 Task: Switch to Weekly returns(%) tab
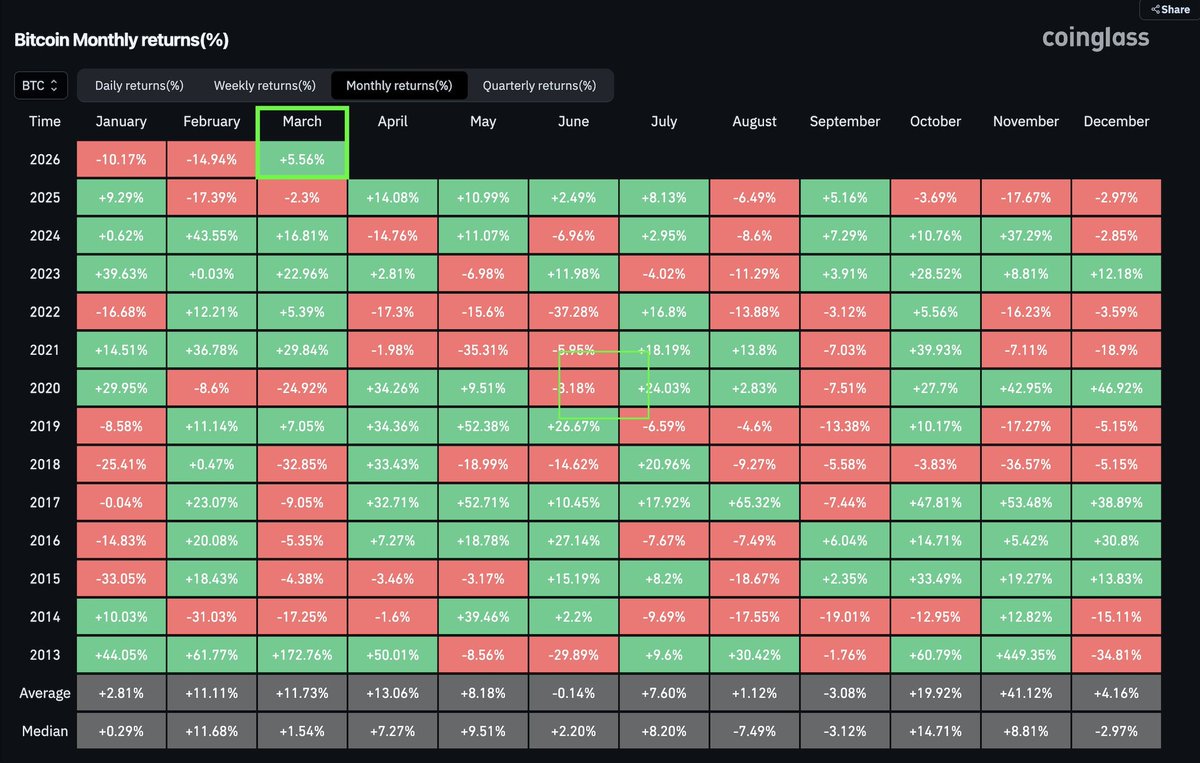point(265,86)
